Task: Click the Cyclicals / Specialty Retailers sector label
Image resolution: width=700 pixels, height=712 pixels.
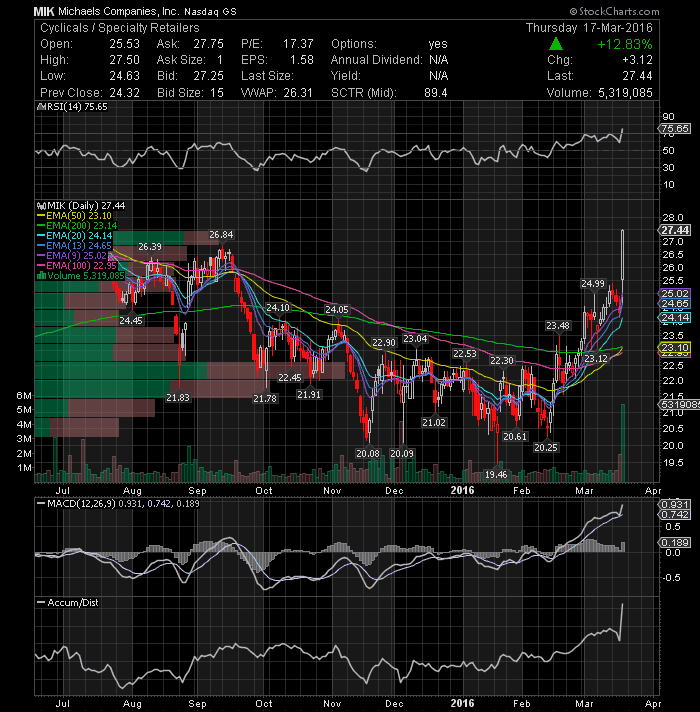Action: tap(120, 28)
